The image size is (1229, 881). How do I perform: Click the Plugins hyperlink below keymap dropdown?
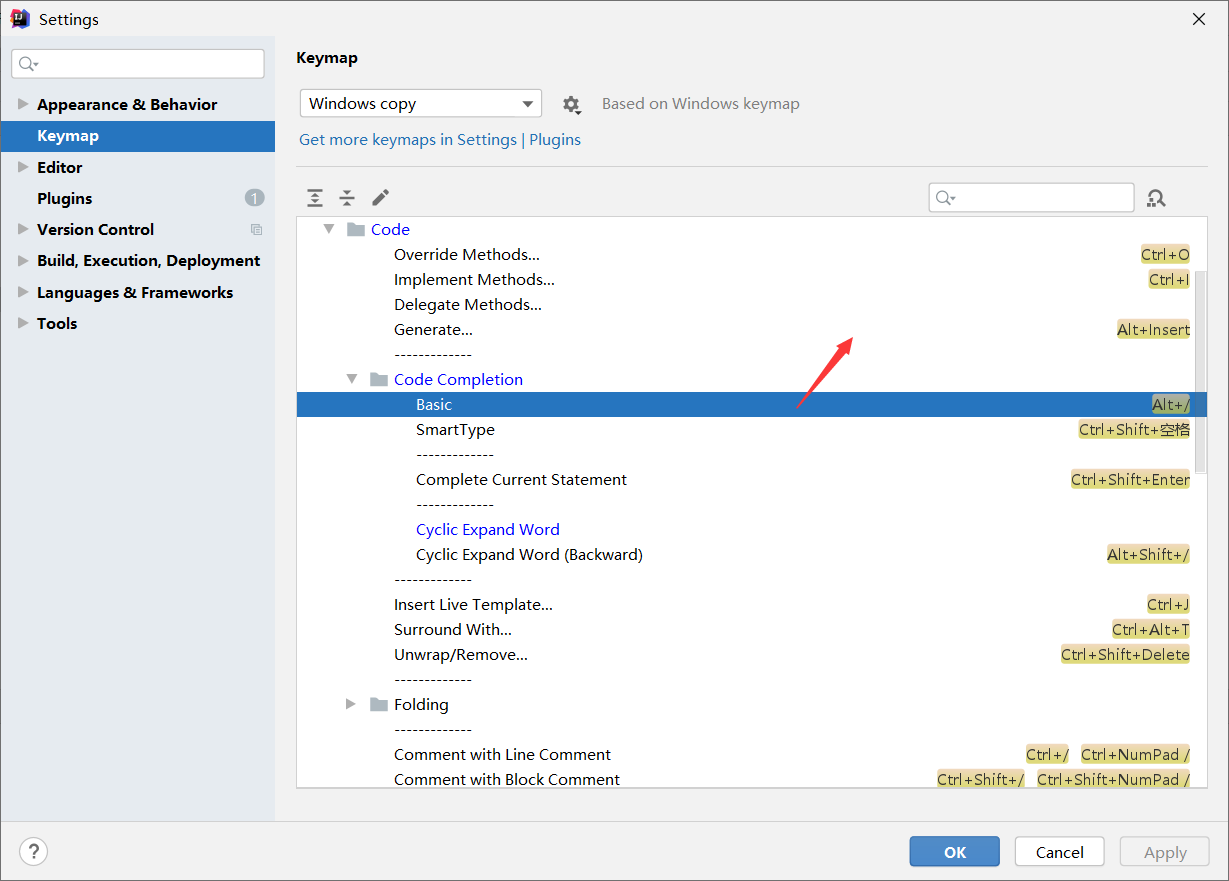555,140
